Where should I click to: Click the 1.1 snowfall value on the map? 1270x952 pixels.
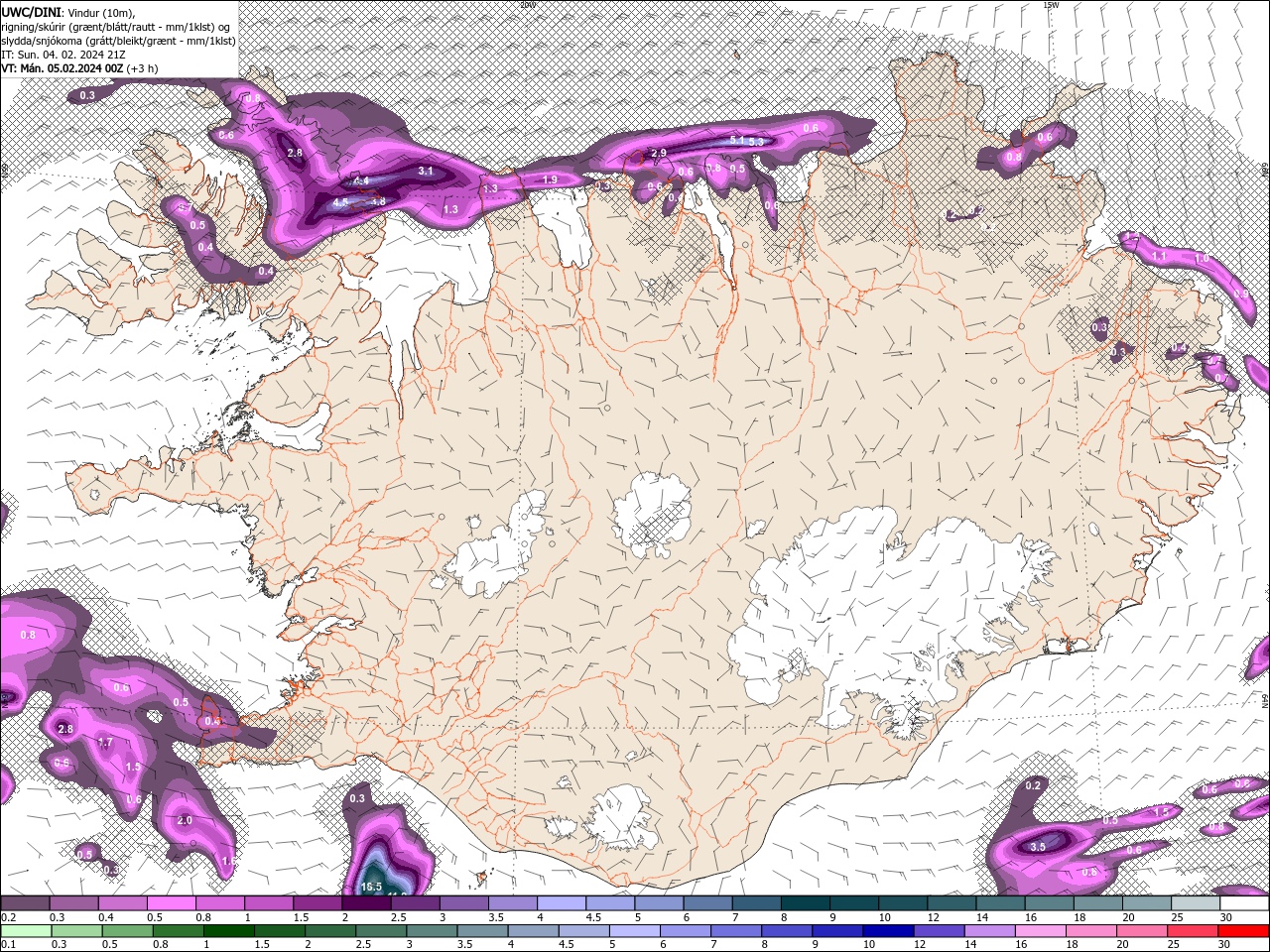tap(1159, 256)
